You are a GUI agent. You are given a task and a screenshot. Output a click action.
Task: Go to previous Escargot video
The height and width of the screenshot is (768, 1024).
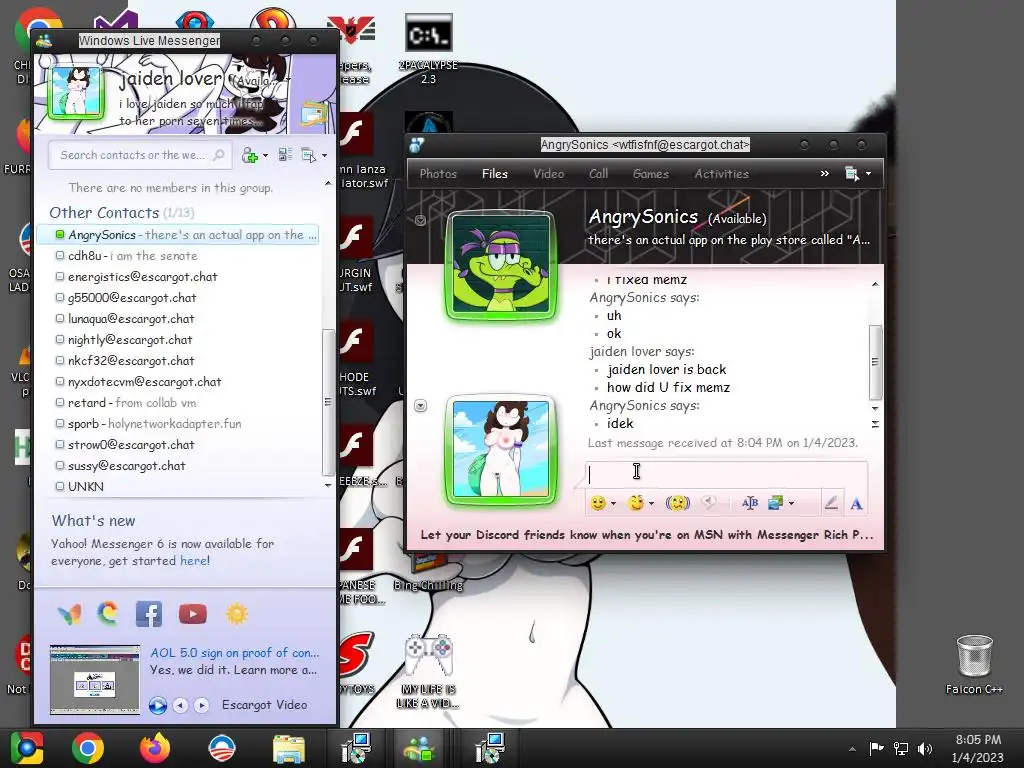coord(180,705)
